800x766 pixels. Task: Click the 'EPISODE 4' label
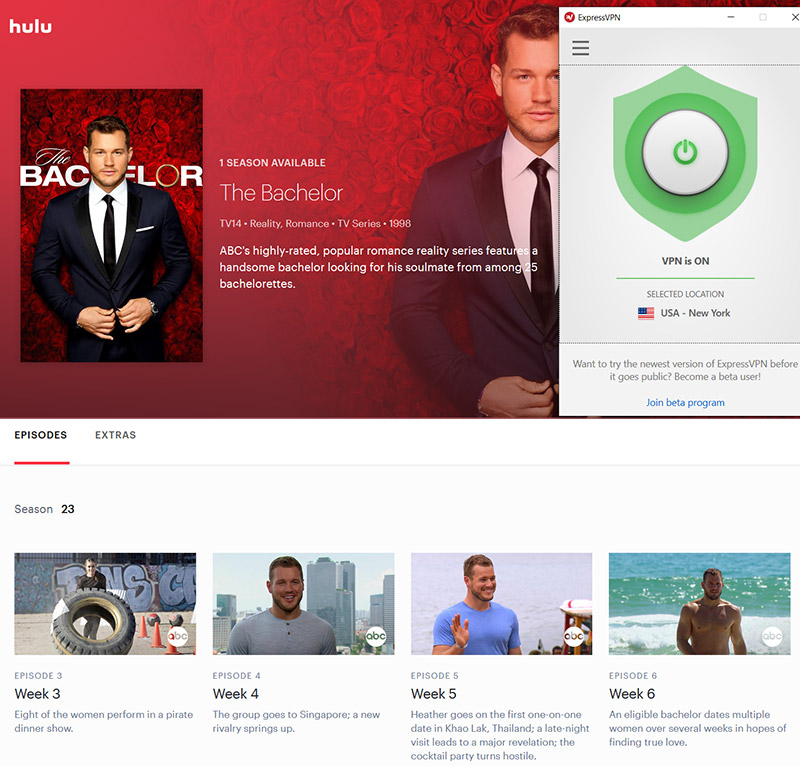pyautogui.click(x=237, y=676)
